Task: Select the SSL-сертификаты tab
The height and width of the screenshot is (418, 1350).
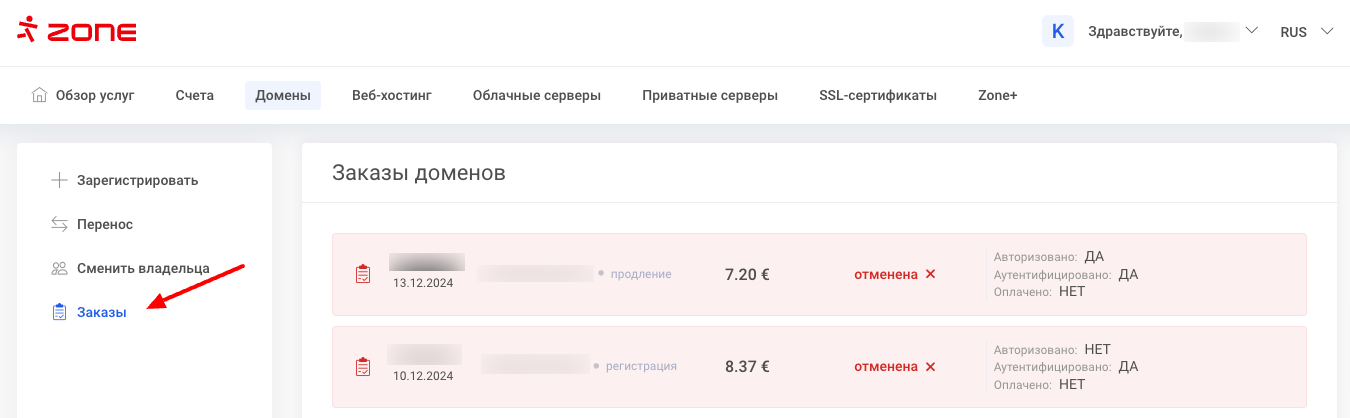Action: pyautogui.click(x=878, y=96)
